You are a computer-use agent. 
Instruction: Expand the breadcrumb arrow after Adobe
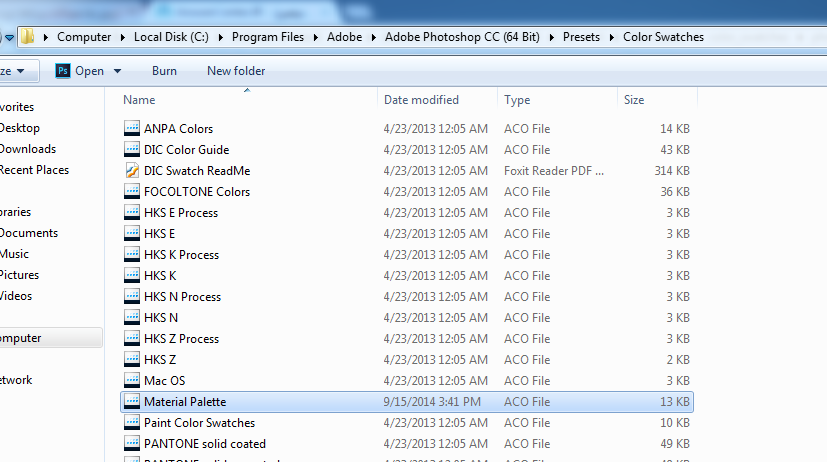tap(374, 37)
